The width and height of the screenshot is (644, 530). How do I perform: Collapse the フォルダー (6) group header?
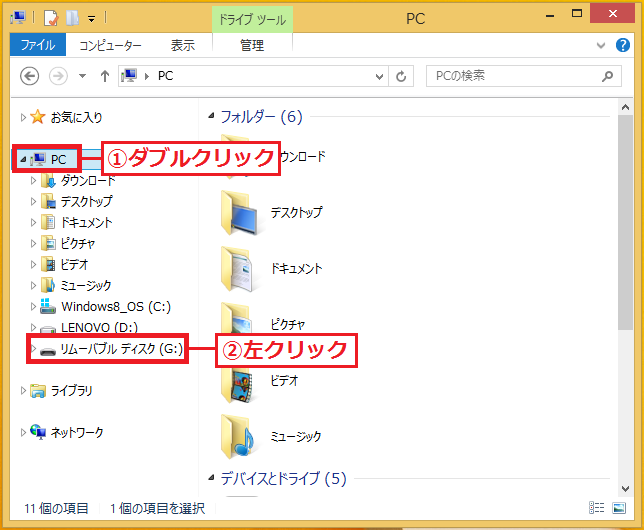[211, 116]
